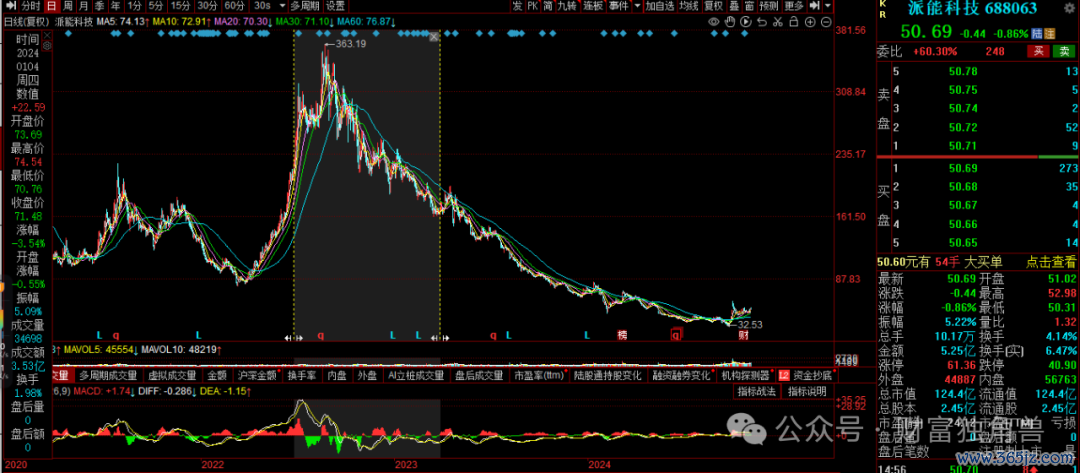This screenshot has width=1080, height=473.
Task: Collapse the panel using the top-left arrow icon
Action: point(11,6)
